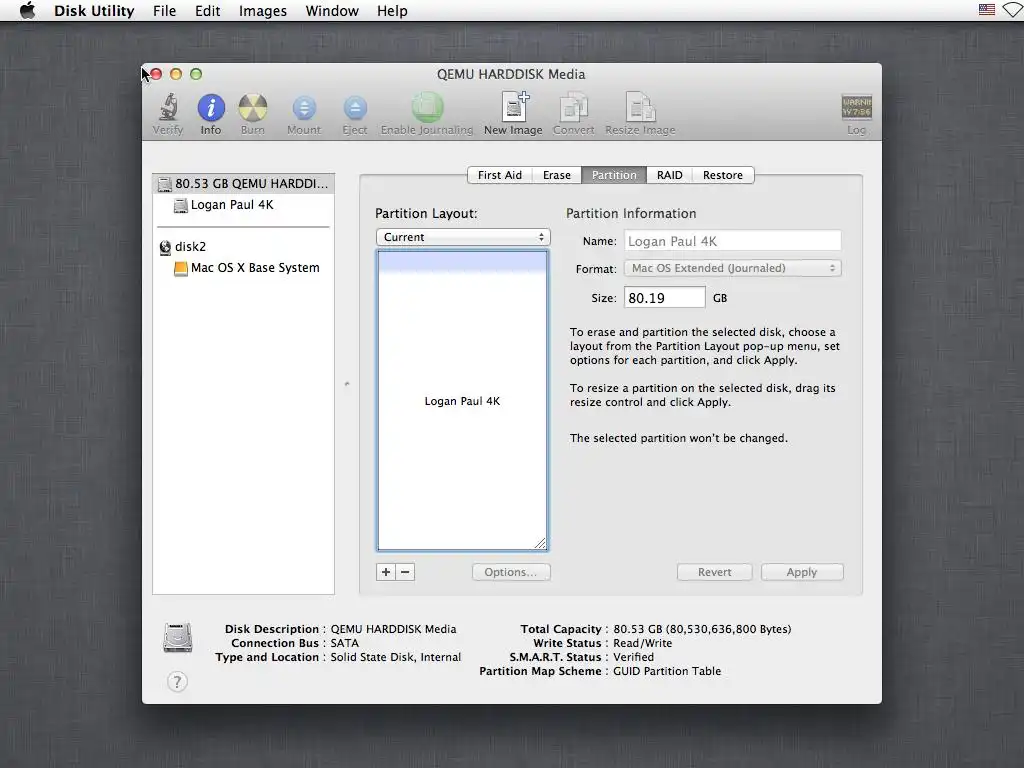Select the Partition tab
1024x768 pixels.
pyautogui.click(x=614, y=175)
